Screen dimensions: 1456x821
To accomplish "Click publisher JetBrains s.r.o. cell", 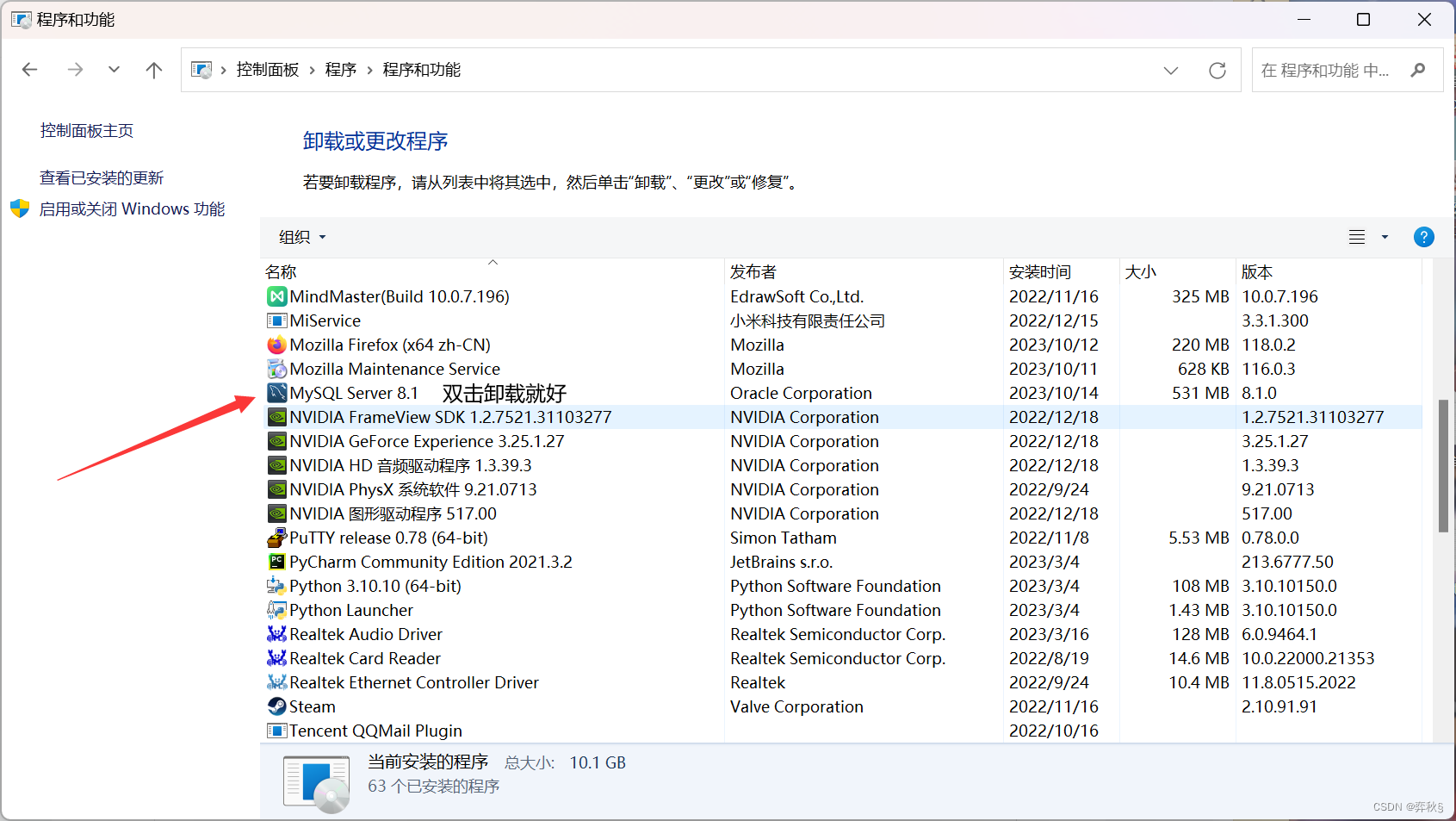I will (781, 563).
